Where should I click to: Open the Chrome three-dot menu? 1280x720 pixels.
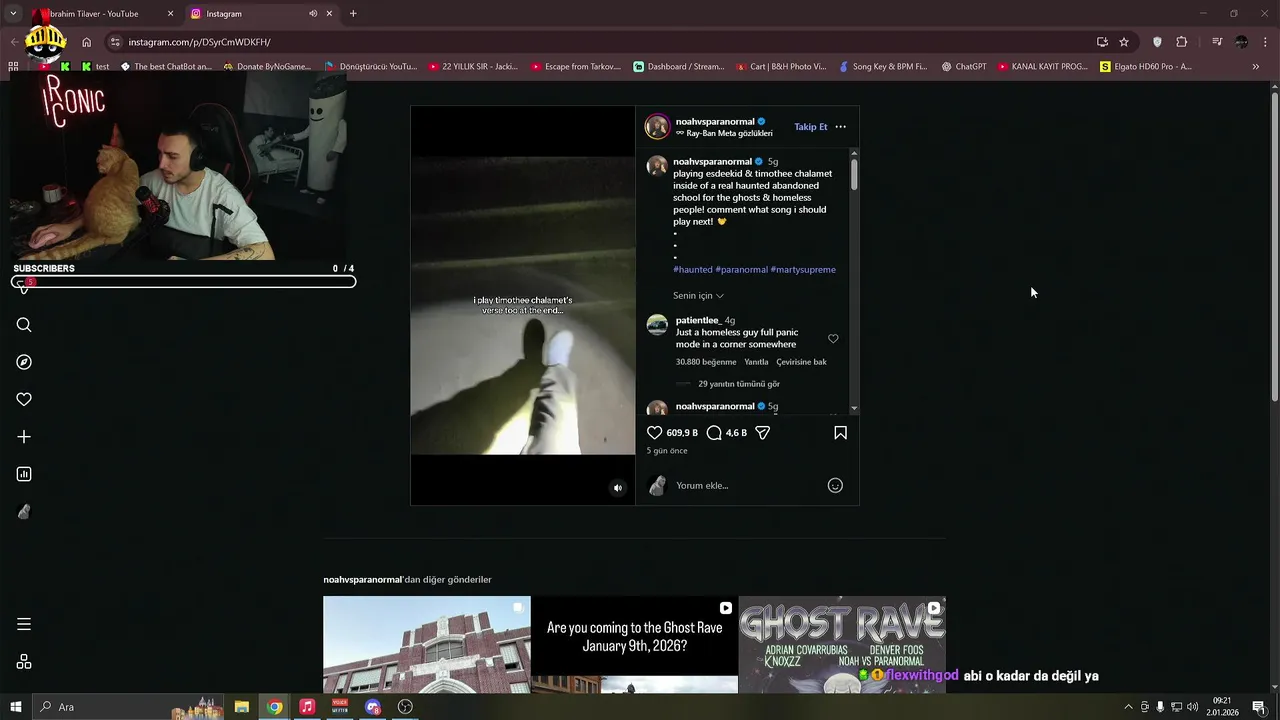pyautogui.click(x=1266, y=42)
